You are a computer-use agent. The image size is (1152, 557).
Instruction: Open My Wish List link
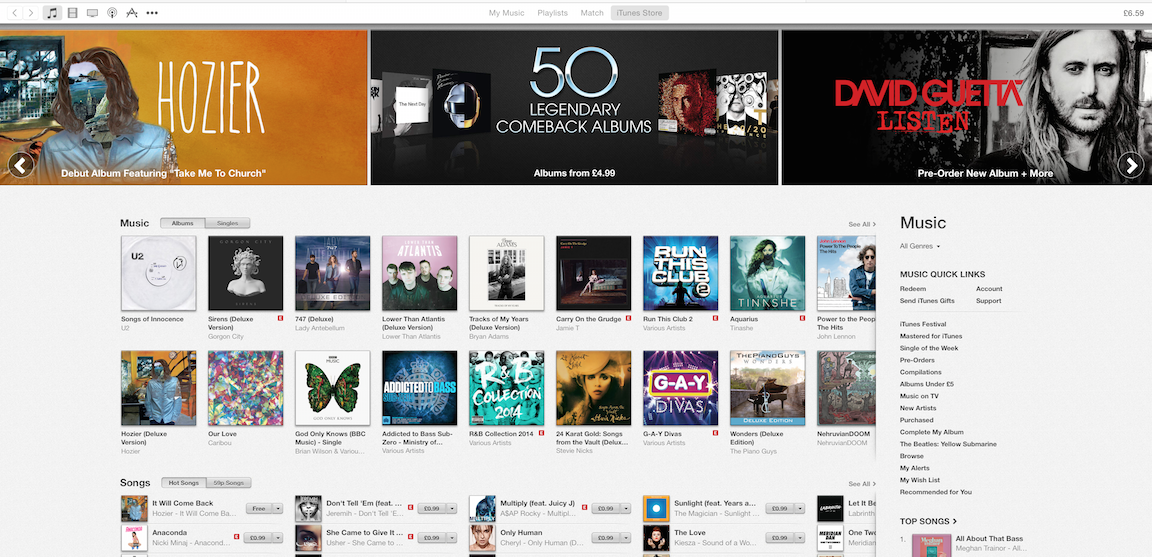(x=918, y=480)
